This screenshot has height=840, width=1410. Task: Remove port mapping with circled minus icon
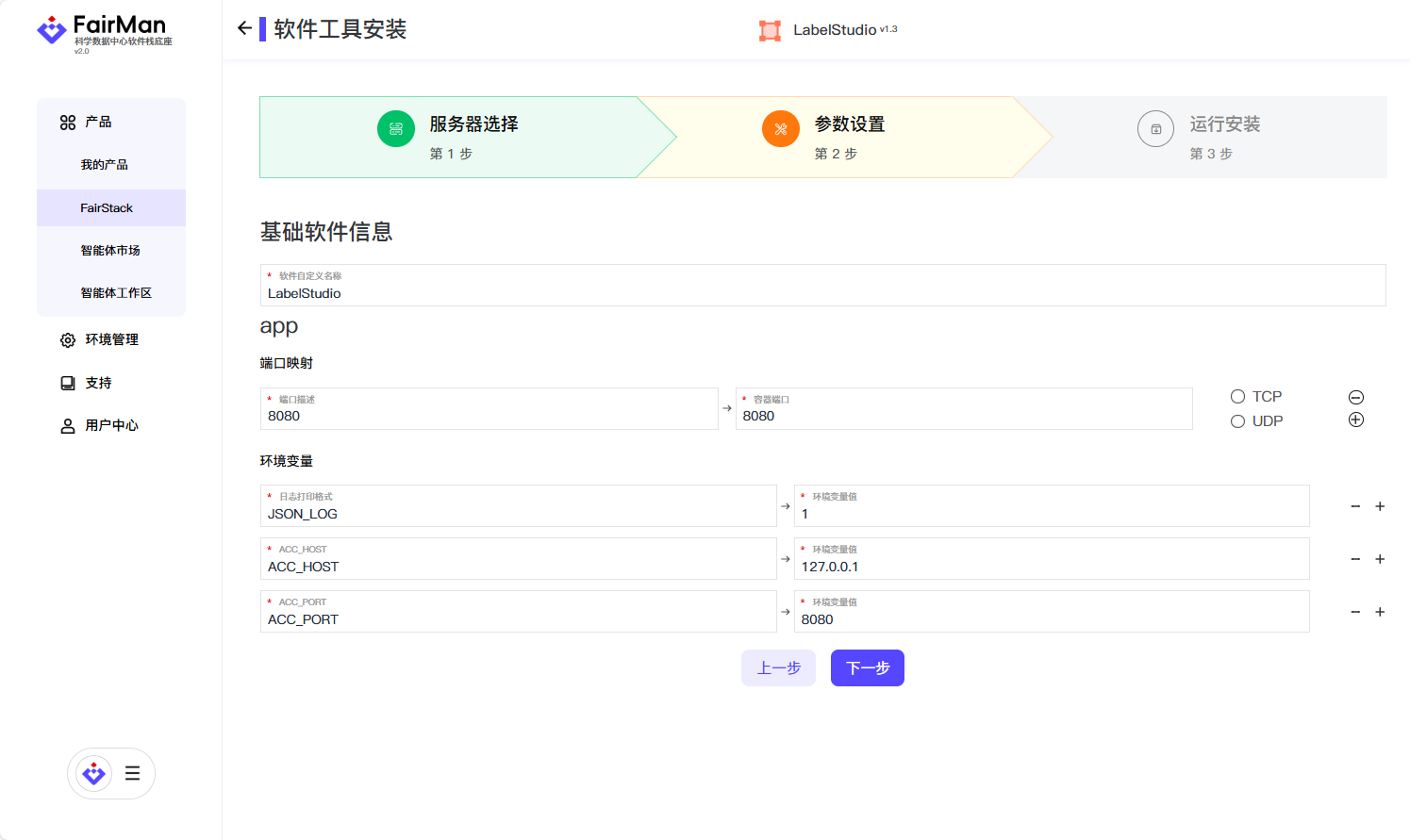(1356, 397)
